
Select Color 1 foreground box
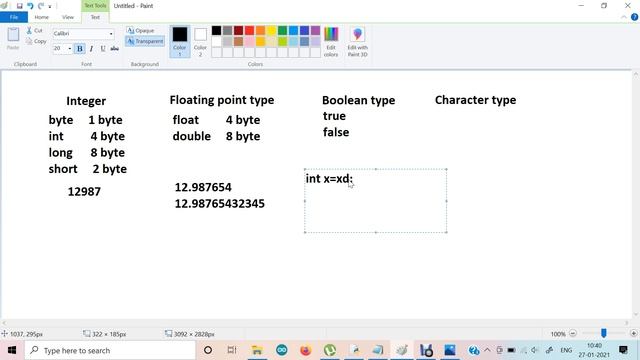tap(180, 41)
